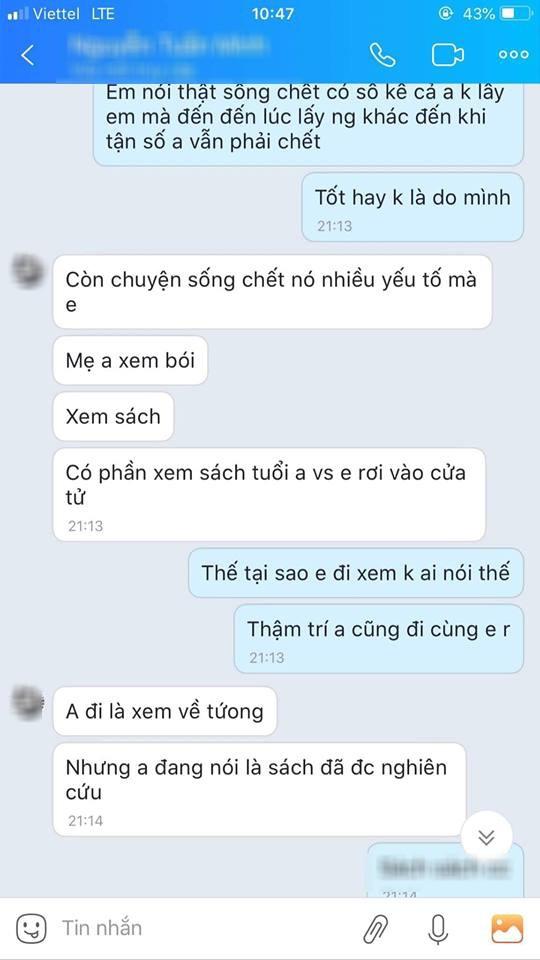Tap the 'Thậm trí a cũng đi cùng e r' bubble
540x960 pixels.
(379, 639)
